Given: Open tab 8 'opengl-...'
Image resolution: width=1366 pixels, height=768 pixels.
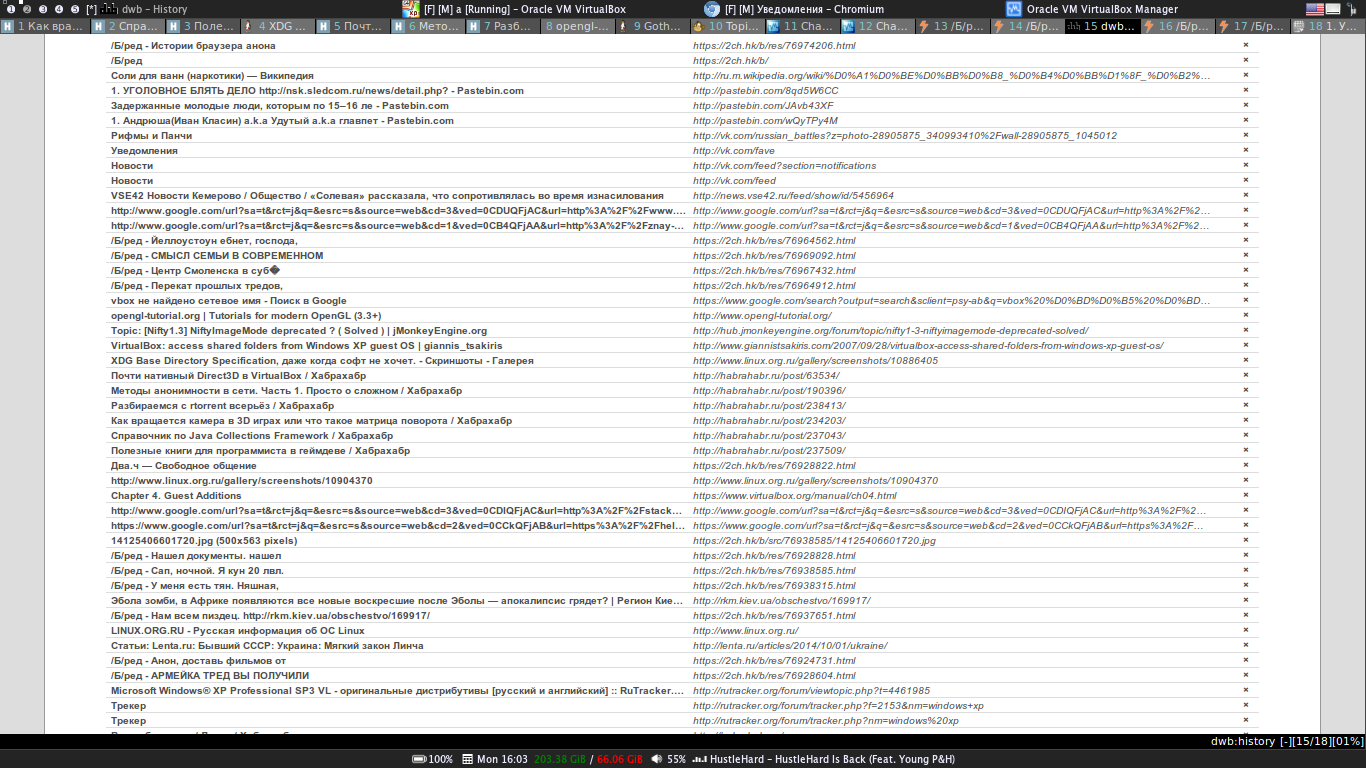Looking at the screenshot, I should tap(577, 26).
